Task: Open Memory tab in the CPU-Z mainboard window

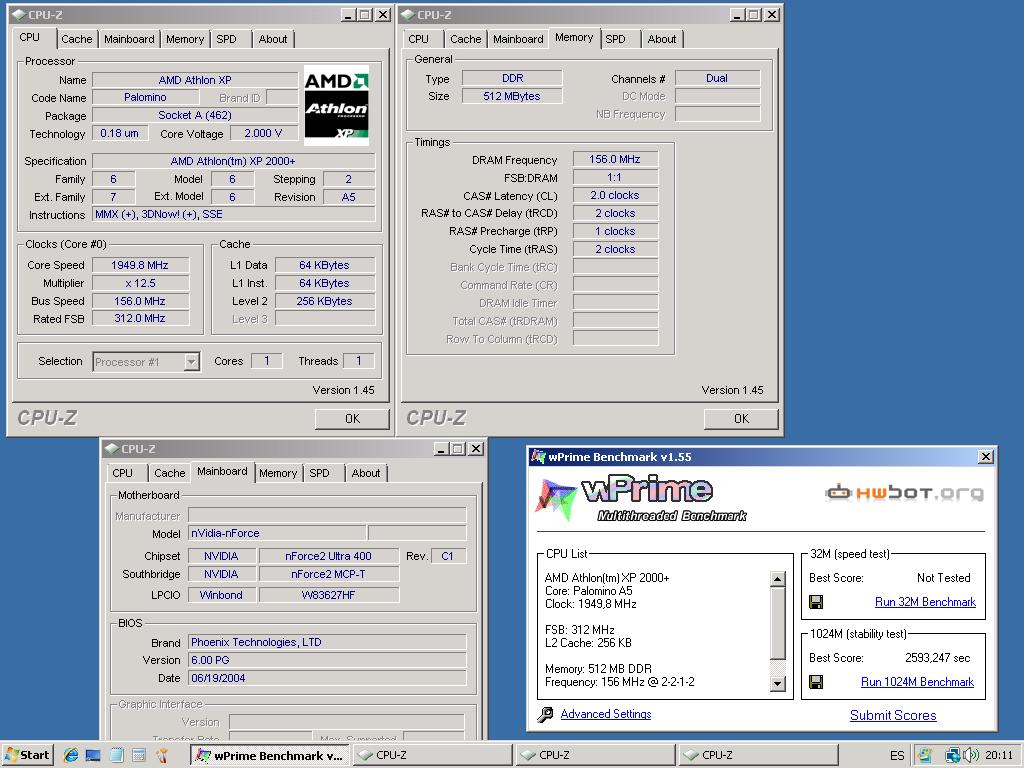Action: pos(278,473)
